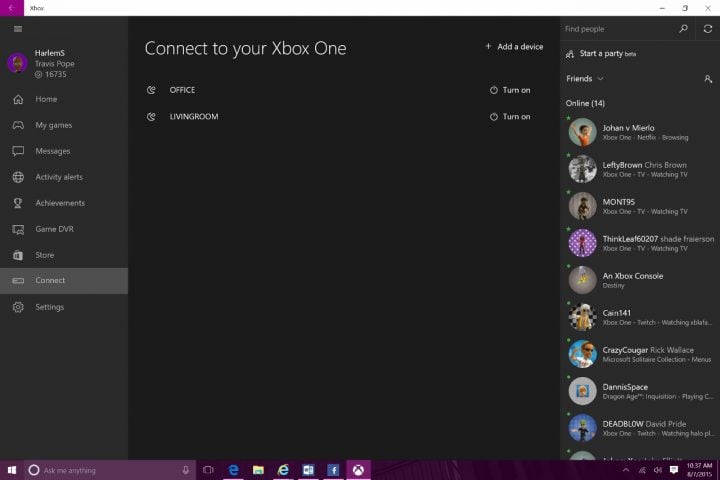This screenshot has width=720, height=480.
Task: Click the Connect console icon
Action: pos(18,281)
